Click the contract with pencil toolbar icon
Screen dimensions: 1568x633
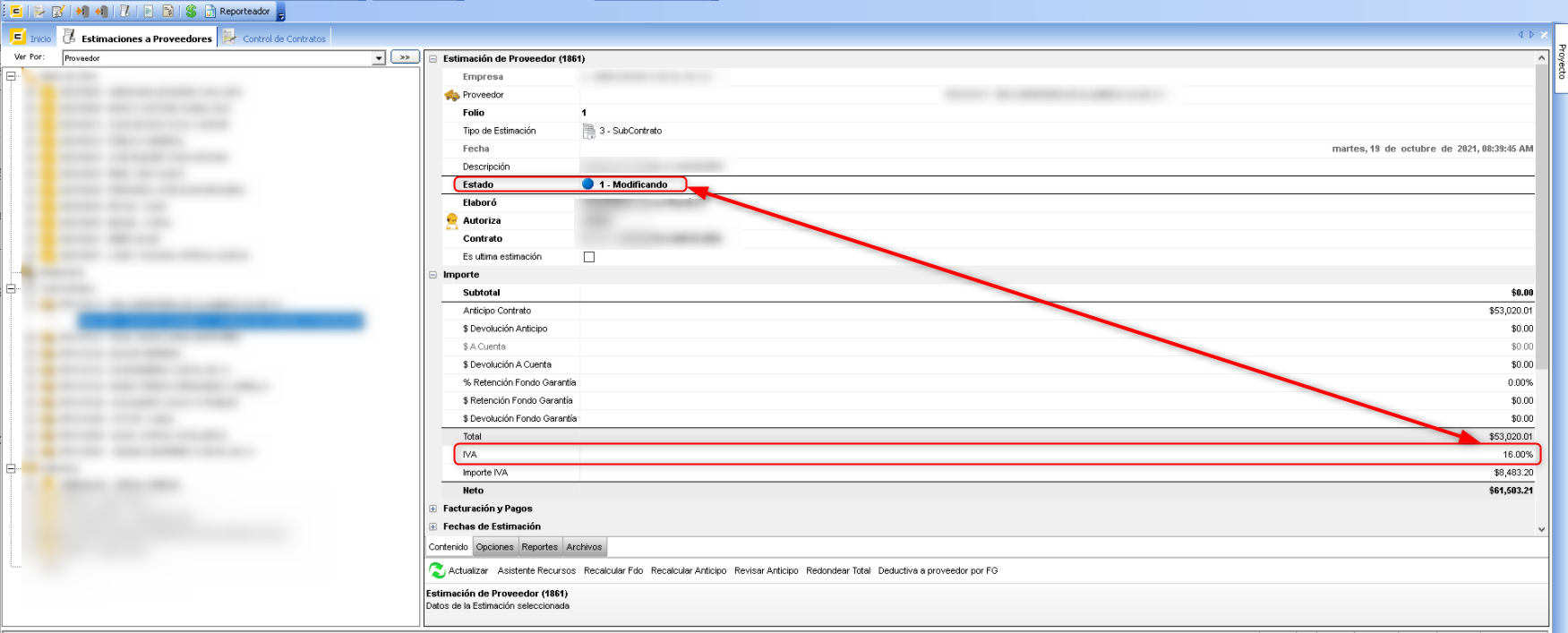coord(58,12)
